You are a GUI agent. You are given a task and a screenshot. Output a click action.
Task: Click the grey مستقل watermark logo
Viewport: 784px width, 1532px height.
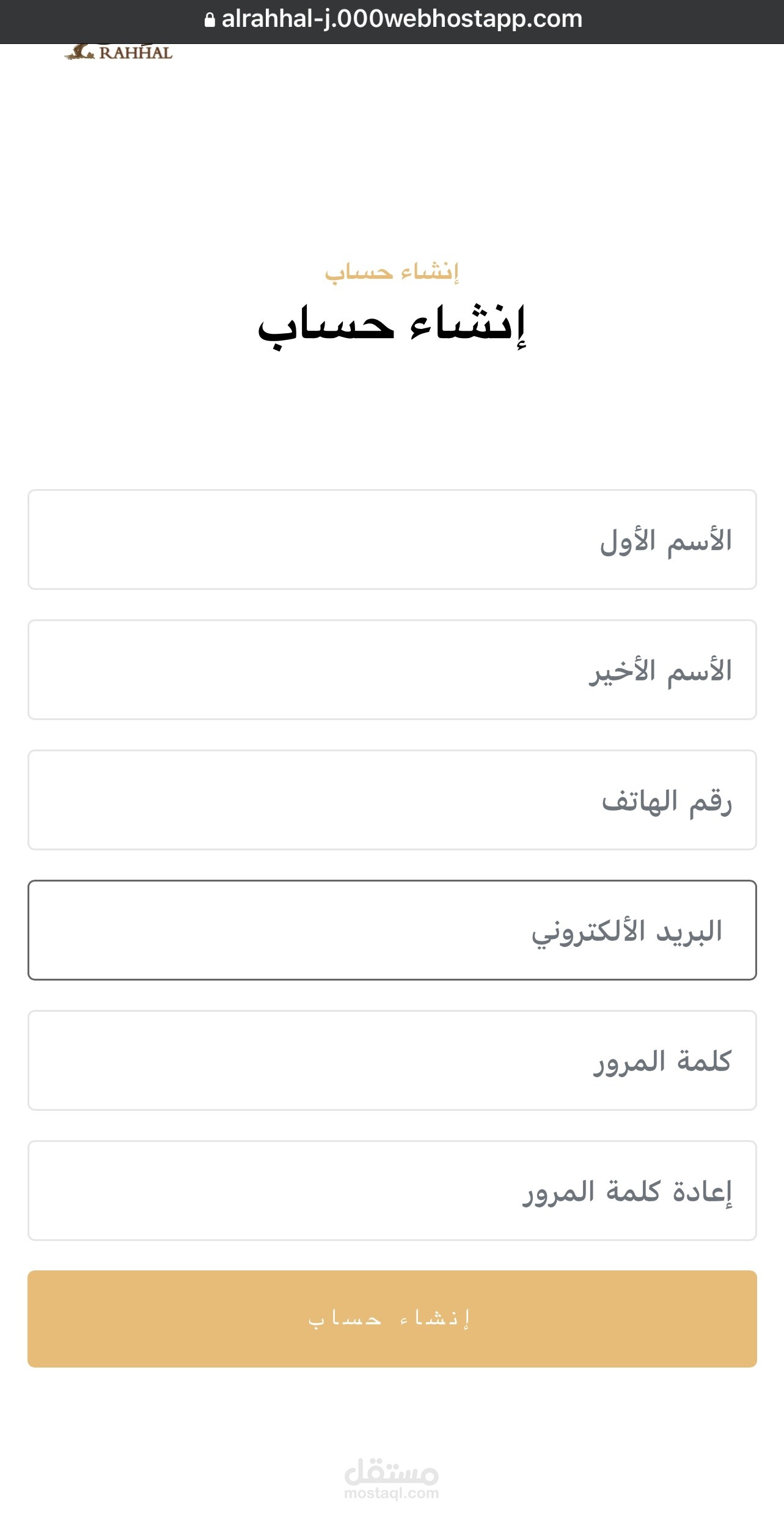[x=392, y=1472]
